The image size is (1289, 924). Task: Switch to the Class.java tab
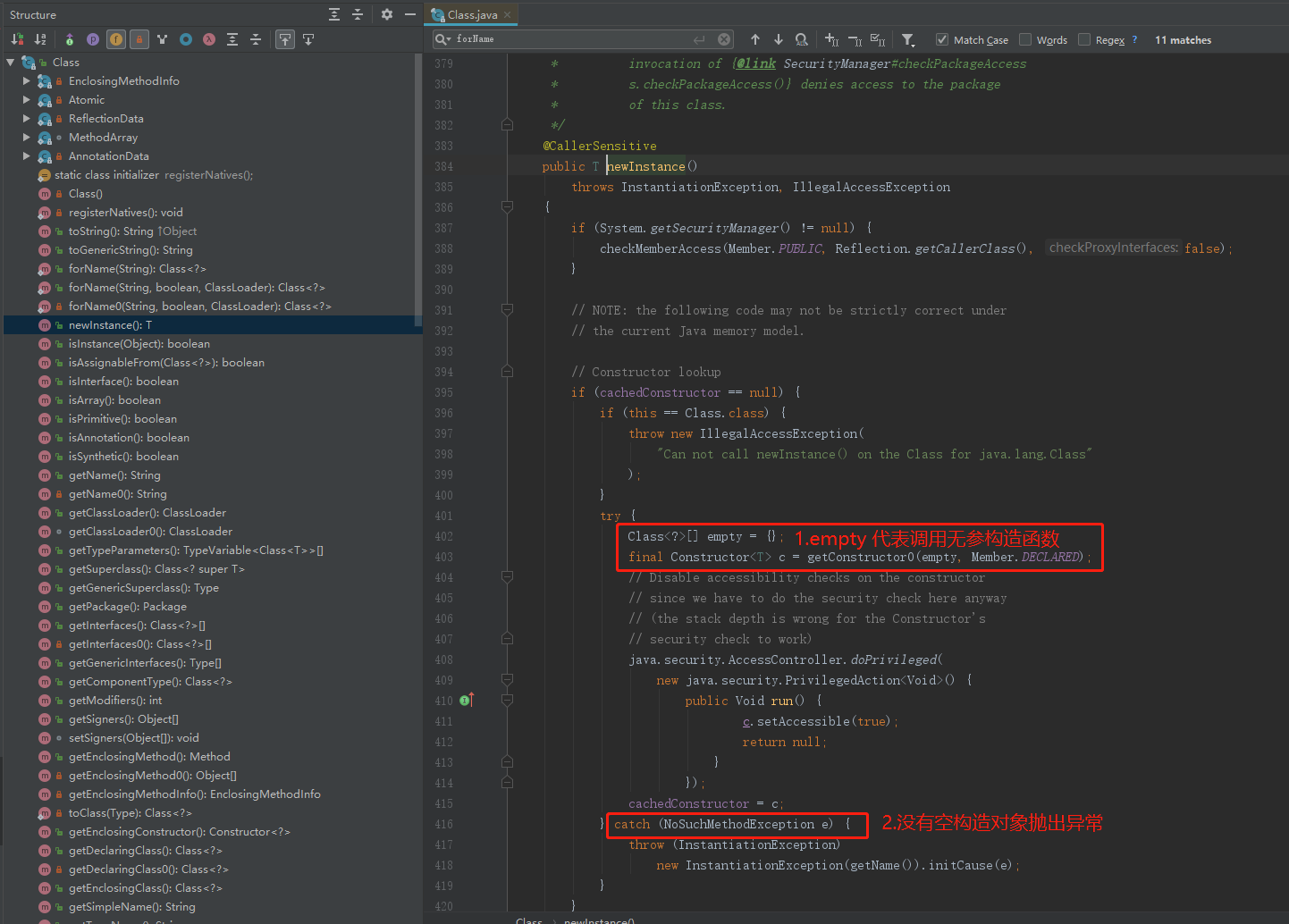(x=472, y=14)
